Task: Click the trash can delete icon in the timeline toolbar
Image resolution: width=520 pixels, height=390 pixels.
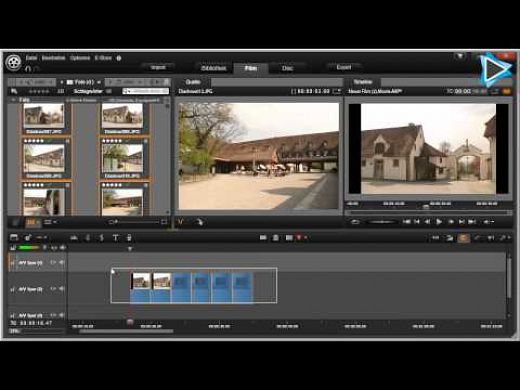Action: click(276, 238)
